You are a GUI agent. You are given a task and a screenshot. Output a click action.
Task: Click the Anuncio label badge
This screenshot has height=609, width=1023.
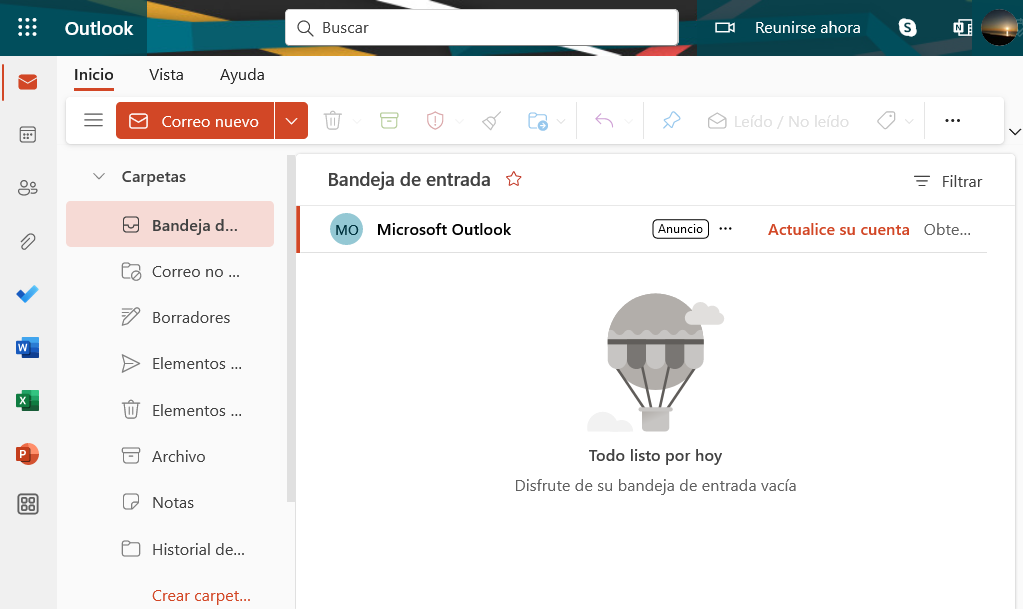[x=680, y=229]
